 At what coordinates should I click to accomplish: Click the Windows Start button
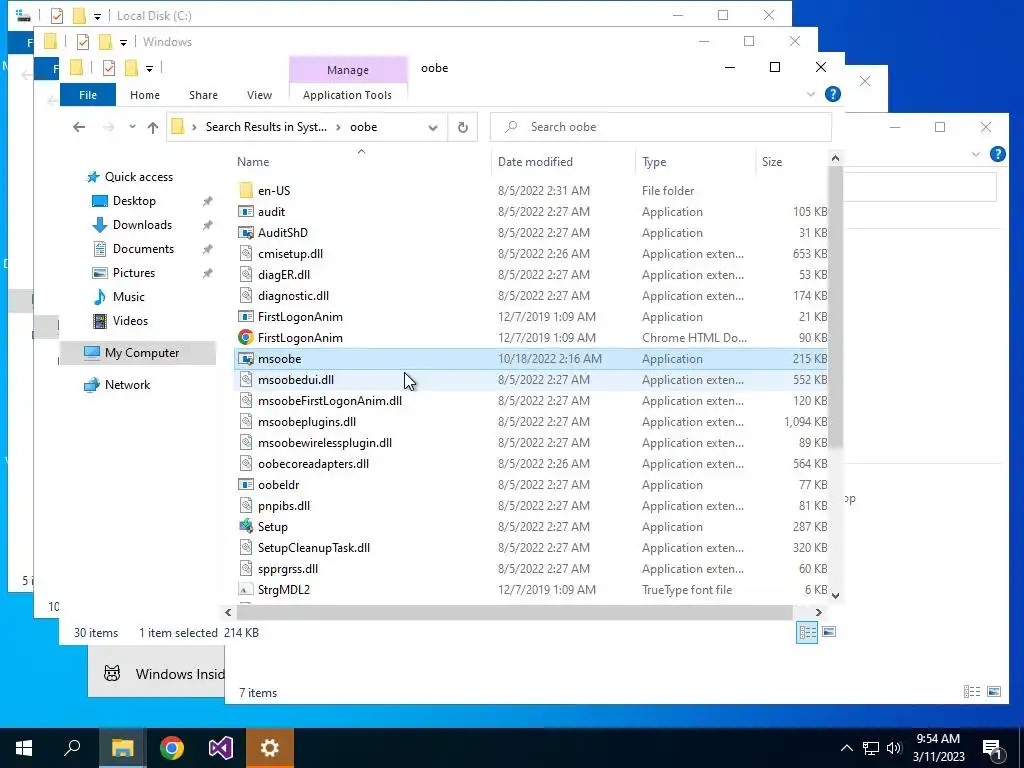tap(24, 748)
